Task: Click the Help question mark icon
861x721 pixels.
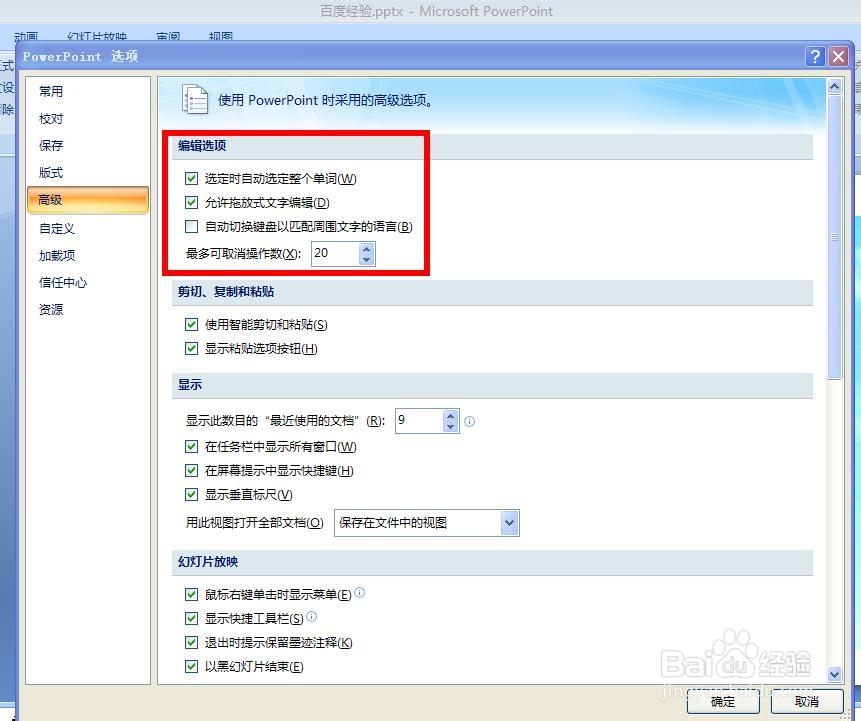Action: click(815, 56)
